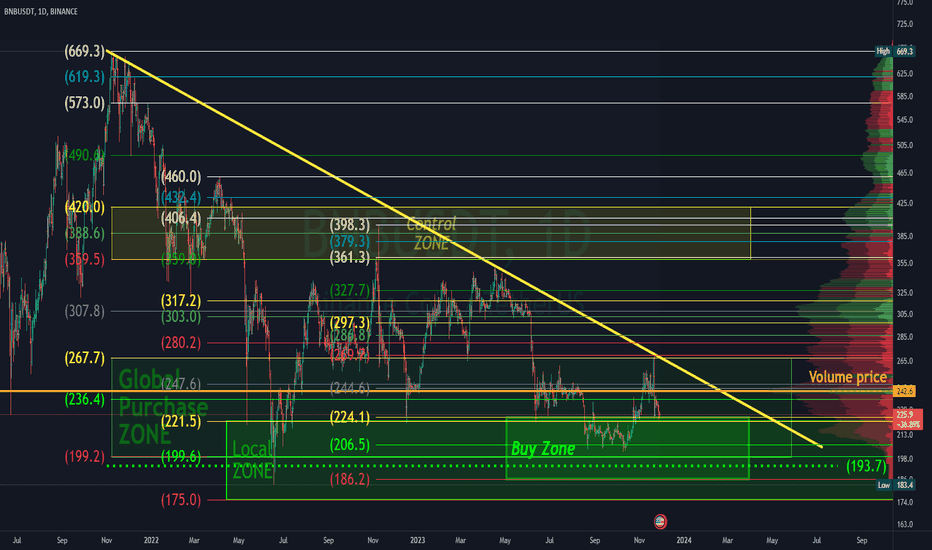Click the 505.0 price scale value
932x550 pixels.
tap(904, 145)
